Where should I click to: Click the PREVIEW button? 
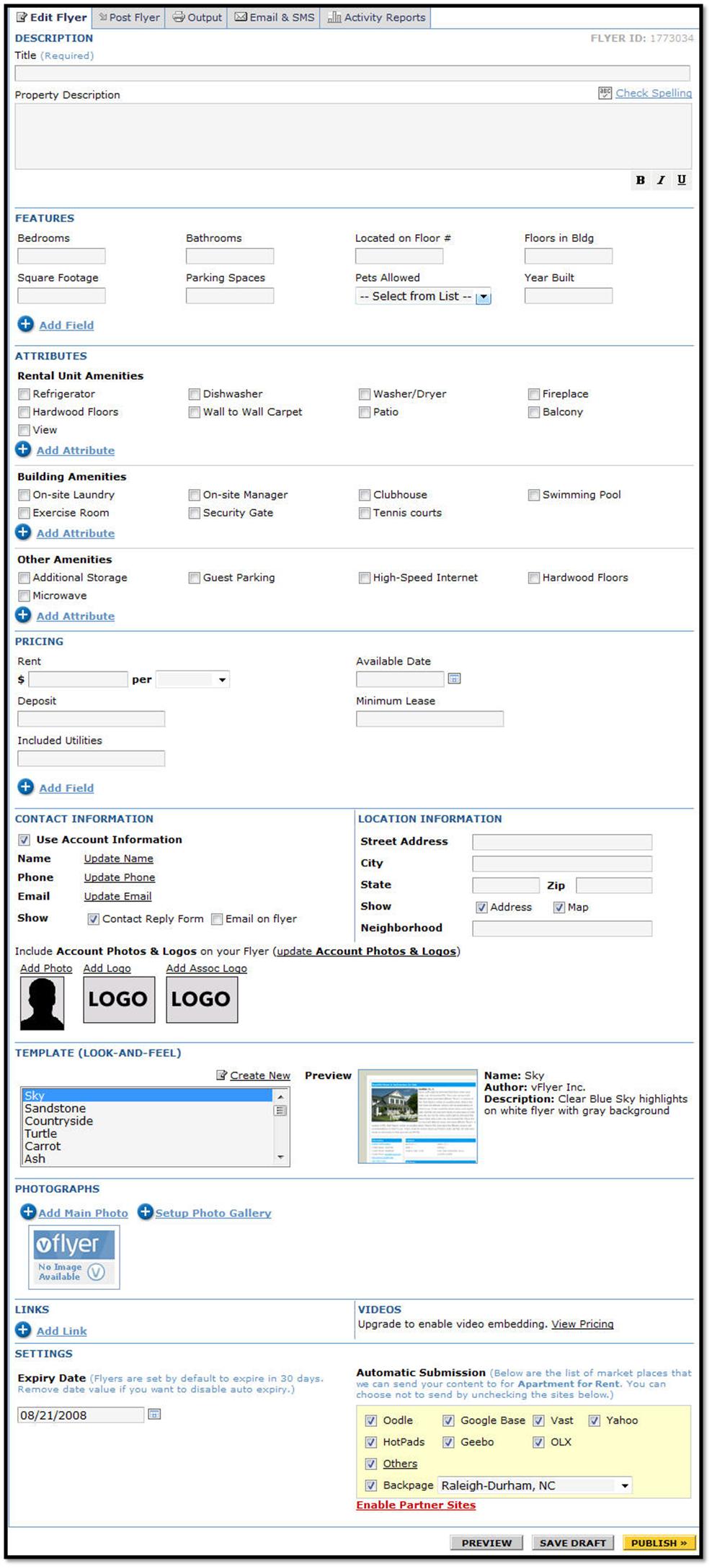coord(486,1542)
